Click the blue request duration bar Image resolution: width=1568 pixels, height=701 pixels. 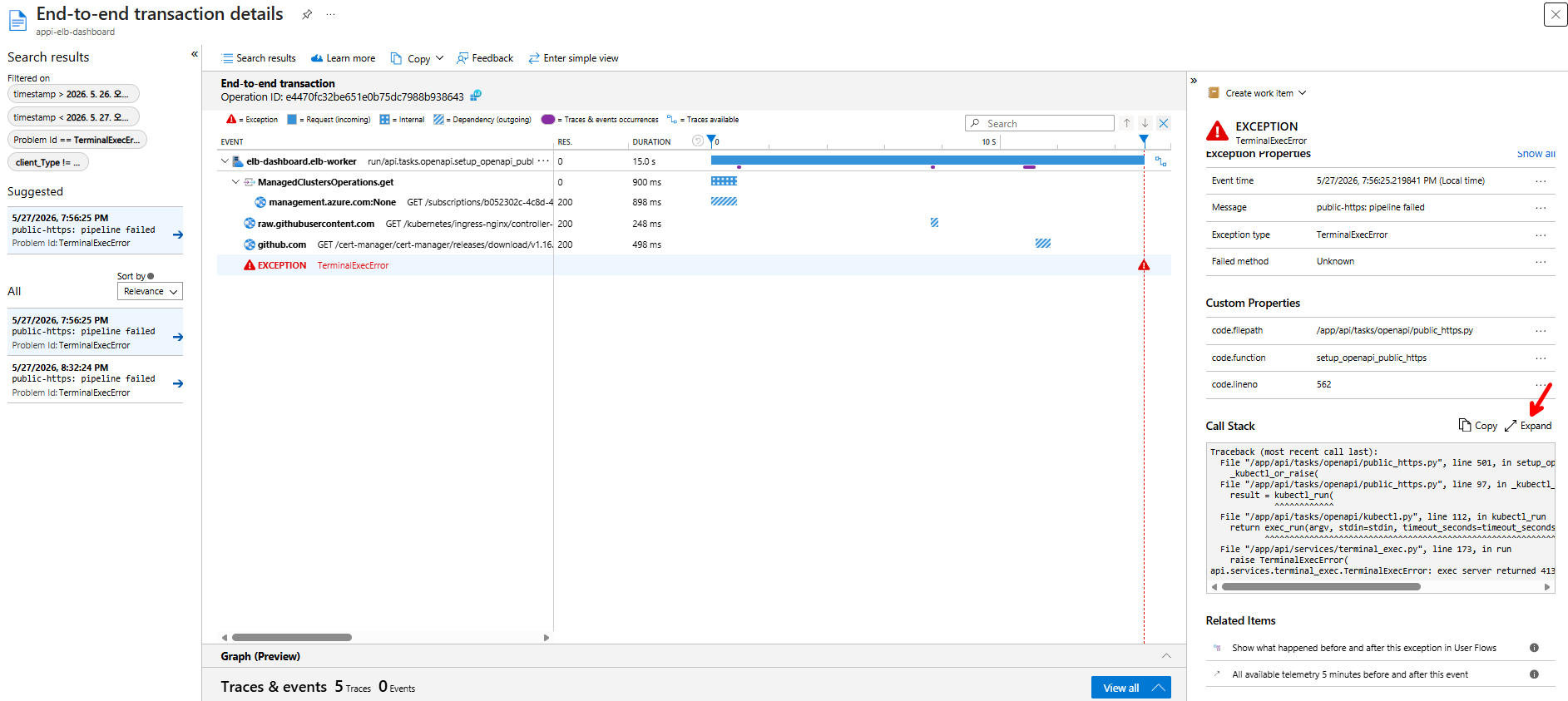point(927,160)
